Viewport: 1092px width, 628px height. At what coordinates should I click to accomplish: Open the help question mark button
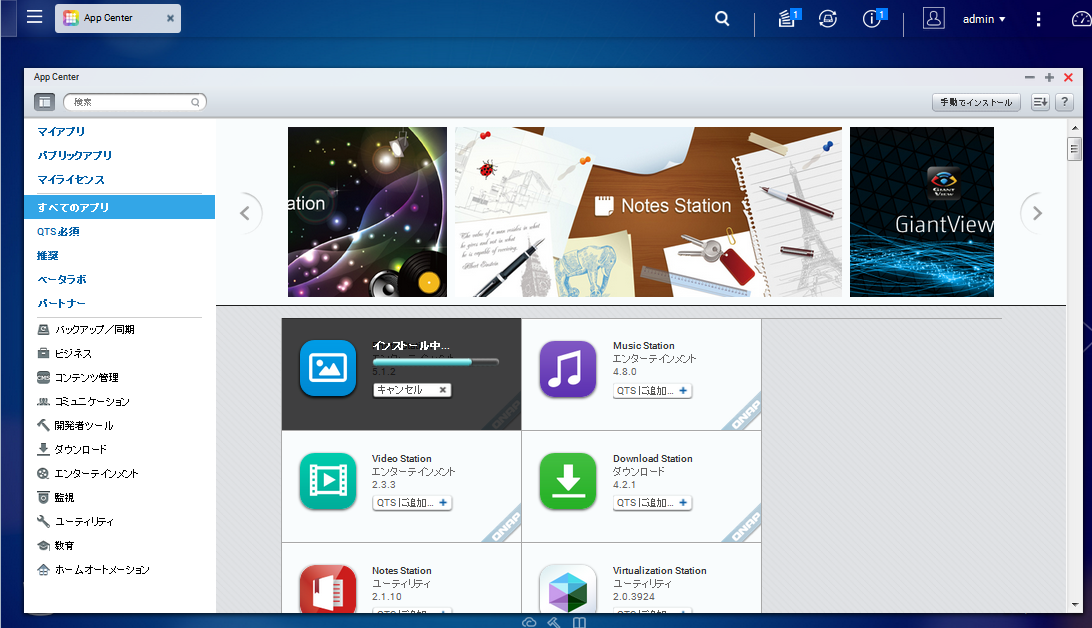pyautogui.click(x=1064, y=102)
